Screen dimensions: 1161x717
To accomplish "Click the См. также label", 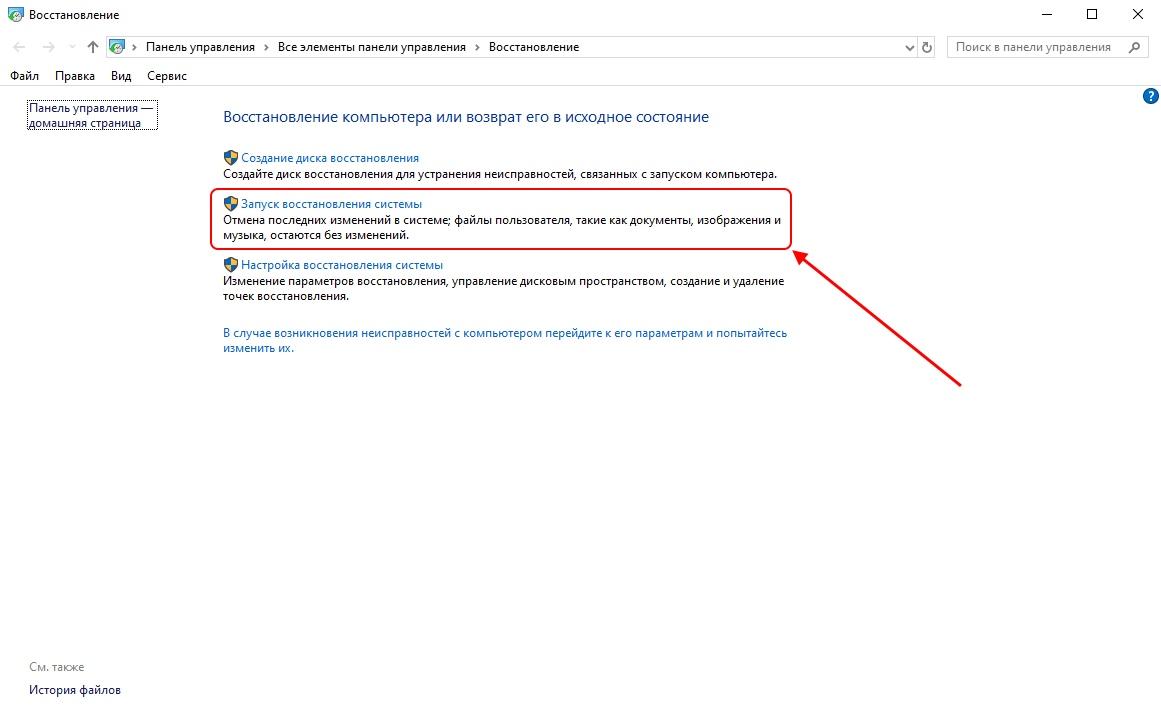I will tap(57, 667).
